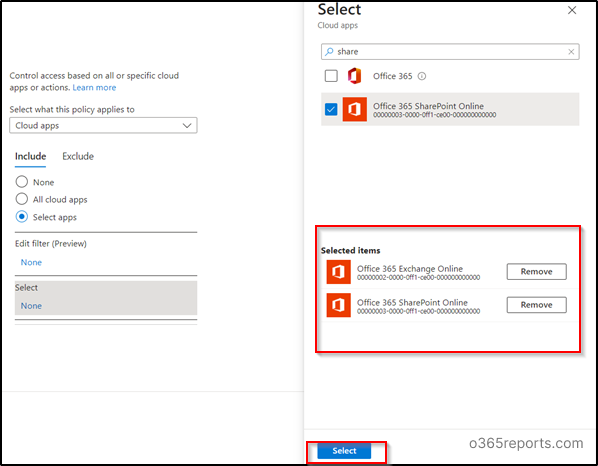Click the 'Selected items' heading
598x466 pixels.
tap(350, 251)
